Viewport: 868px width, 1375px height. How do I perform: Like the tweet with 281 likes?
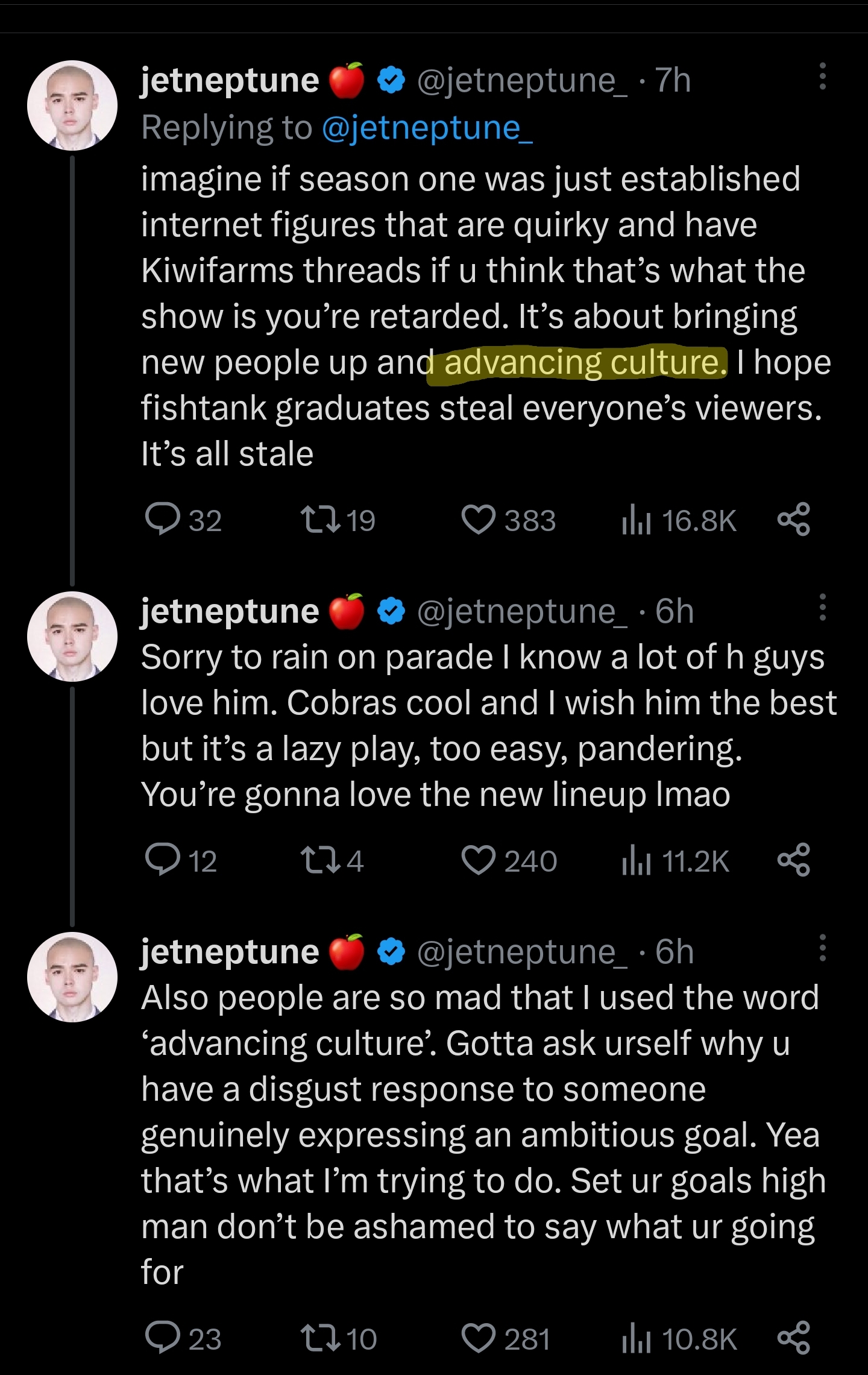(479, 1338)
